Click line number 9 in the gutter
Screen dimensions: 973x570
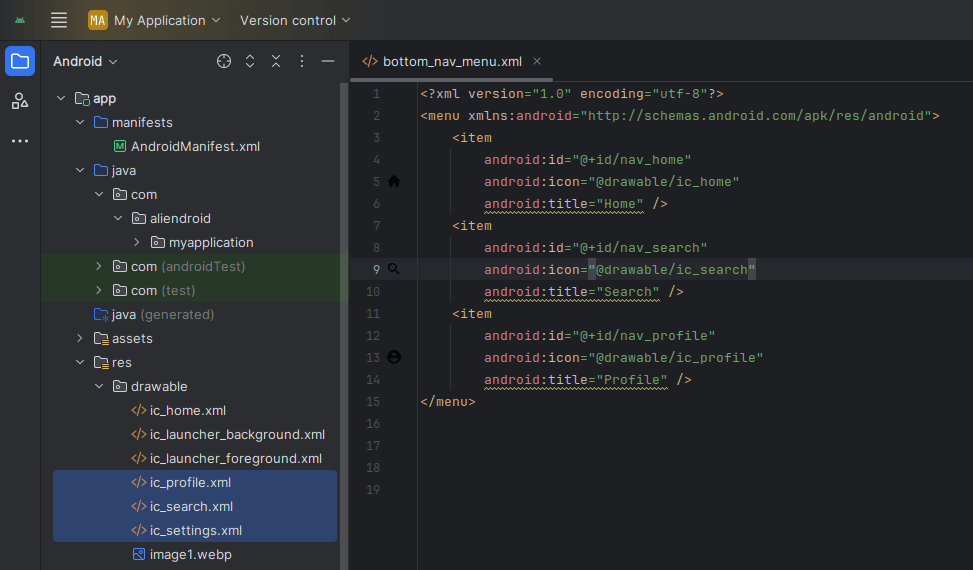376,270
